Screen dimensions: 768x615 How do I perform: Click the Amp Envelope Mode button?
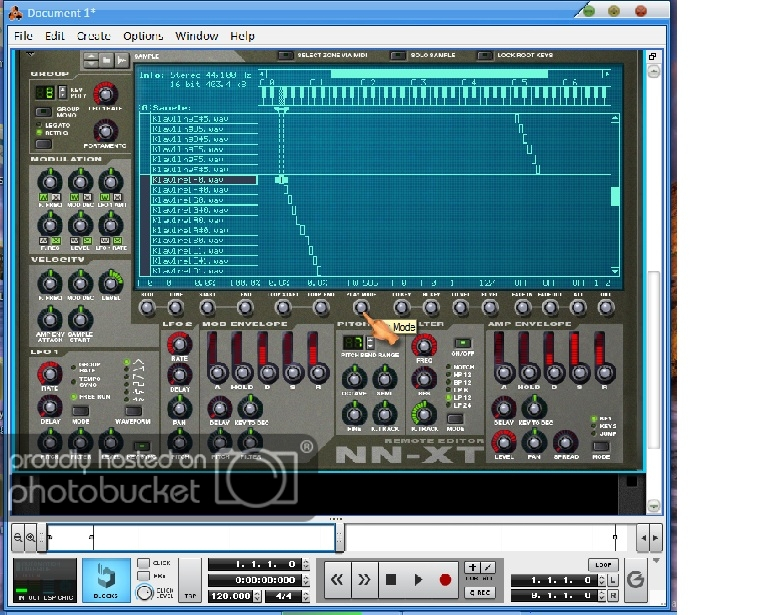pos(601,446)
